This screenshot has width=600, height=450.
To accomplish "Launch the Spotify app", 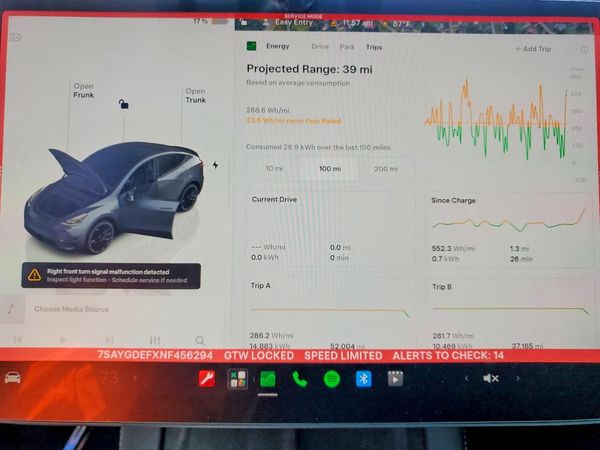I will point(332,379).
